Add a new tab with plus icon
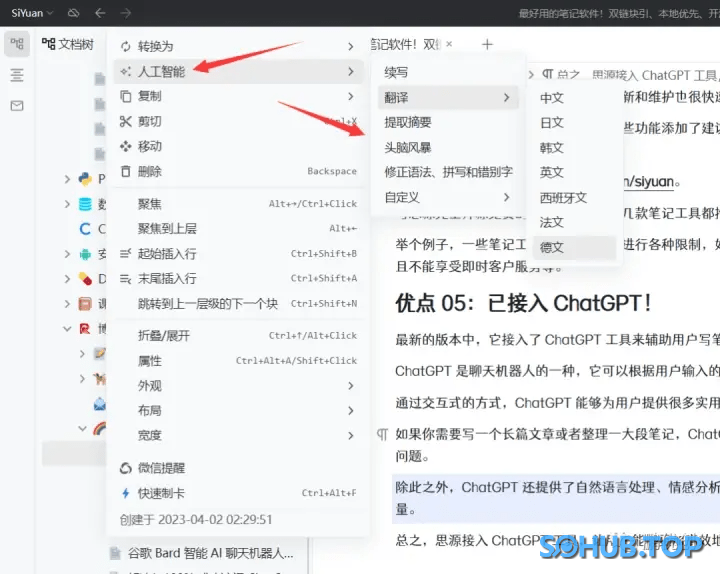720x574 pixels. pos(487,44)
